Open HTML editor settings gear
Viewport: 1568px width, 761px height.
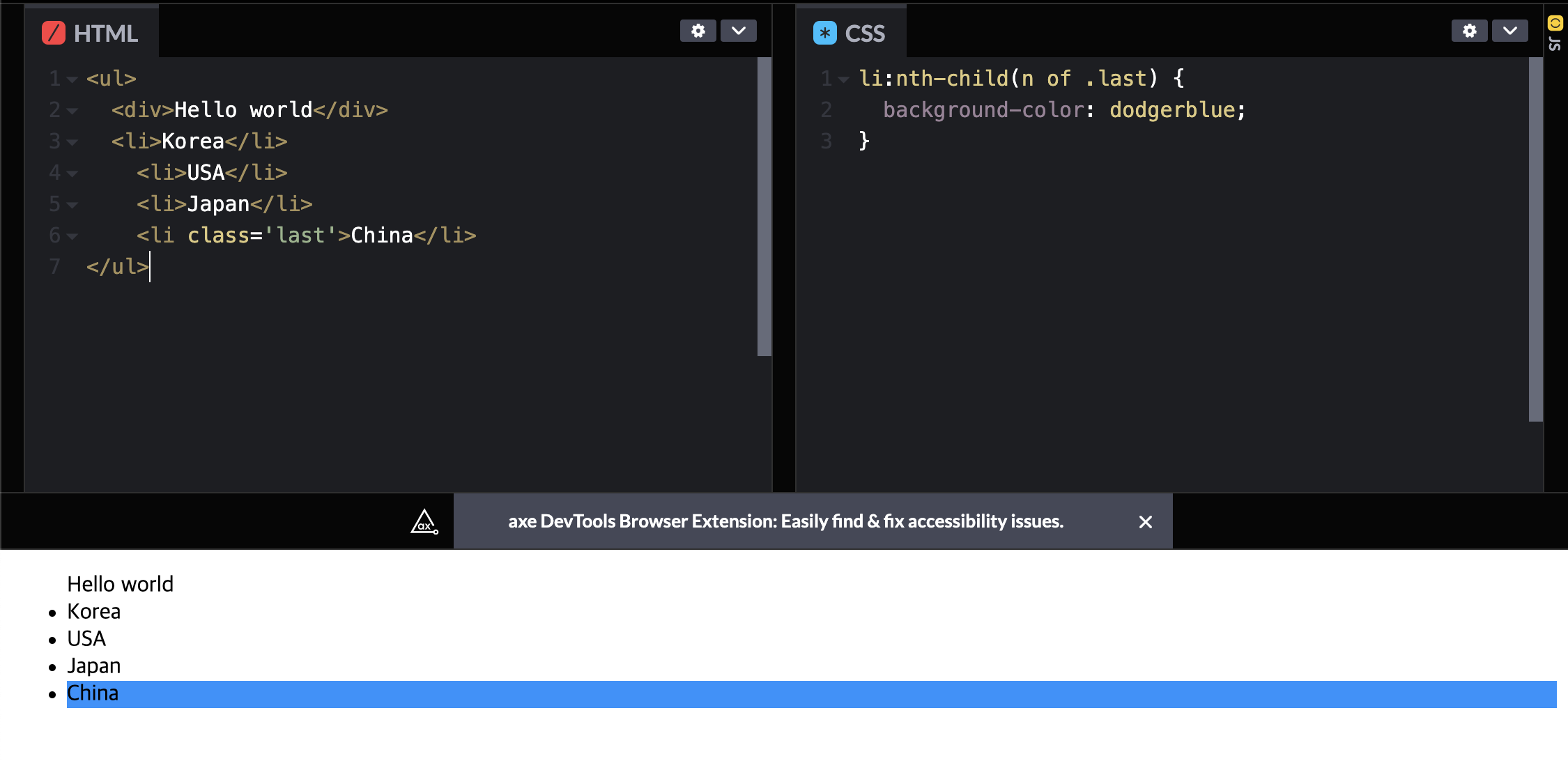click(x=698, y=31)
